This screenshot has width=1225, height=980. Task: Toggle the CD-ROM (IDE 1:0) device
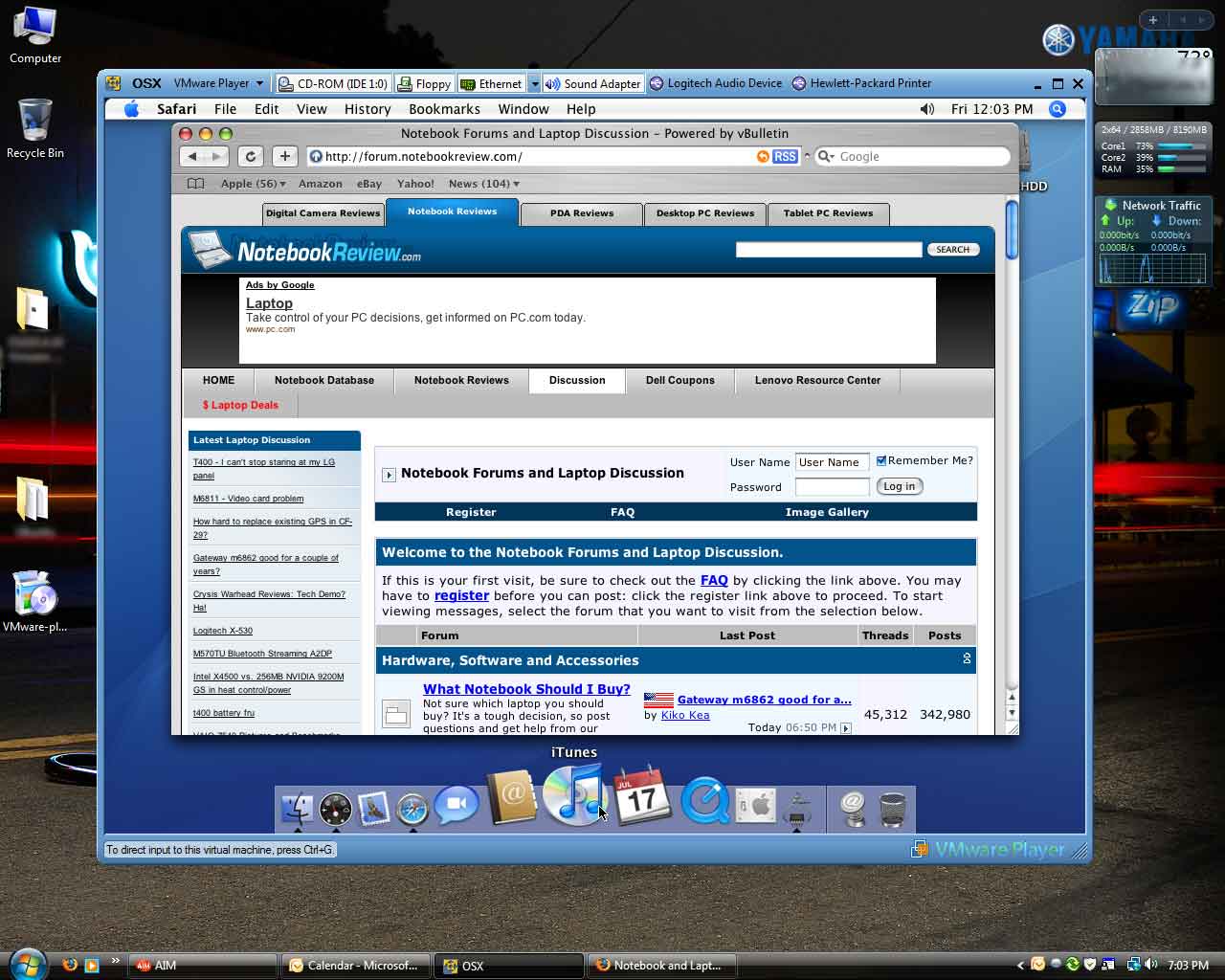[333, 83]
